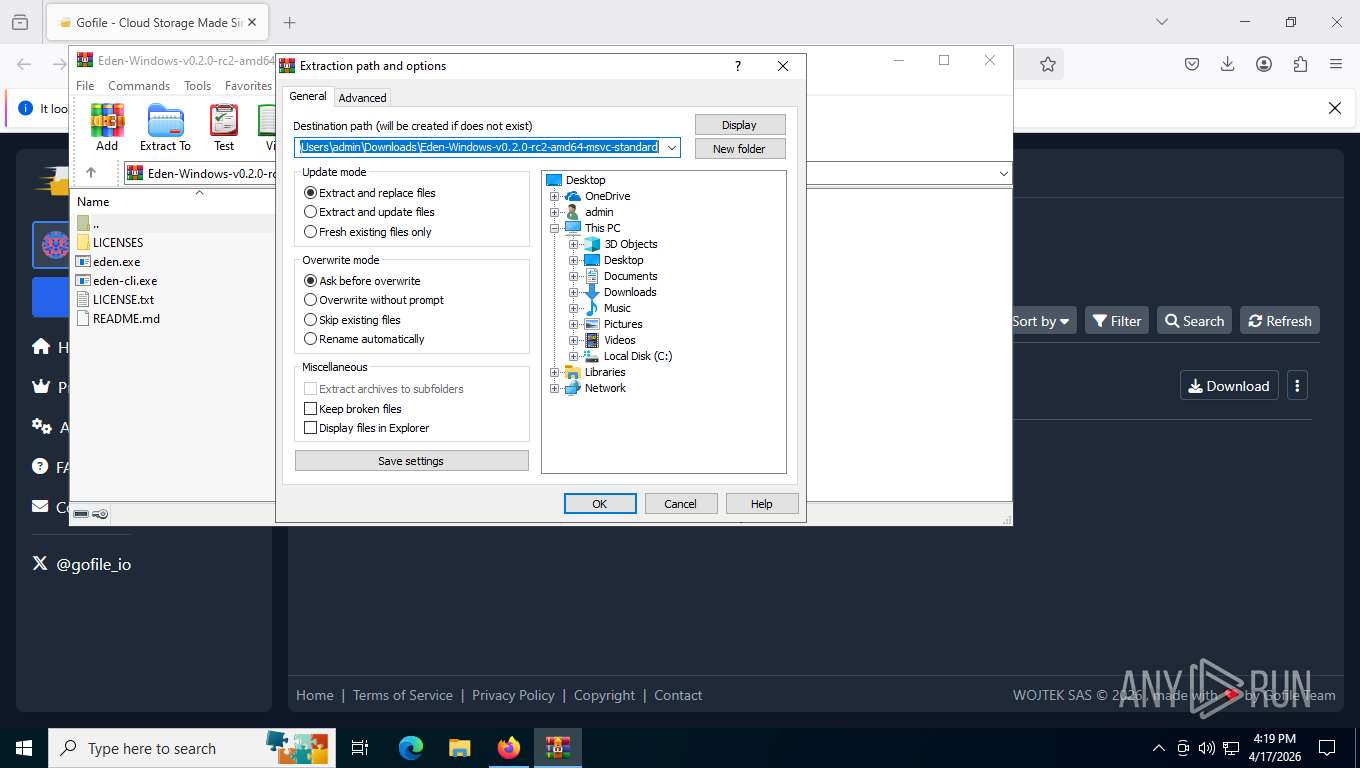The image size is (1360, 768).
Task: Expand Local Disk (C:) tree node
Action: click(574, 356)
